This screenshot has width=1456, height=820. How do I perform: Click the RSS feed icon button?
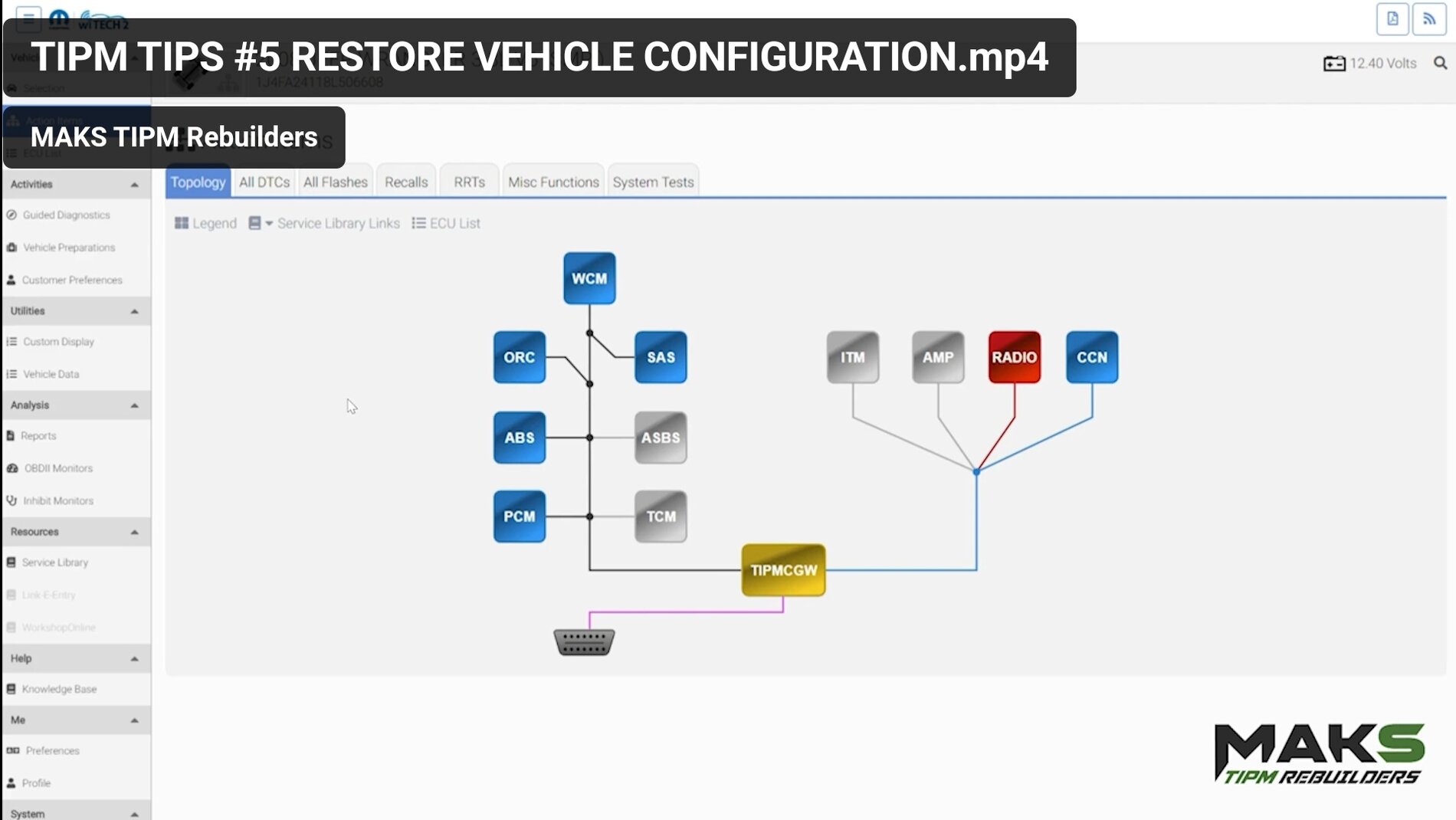tap(1429, 18)
